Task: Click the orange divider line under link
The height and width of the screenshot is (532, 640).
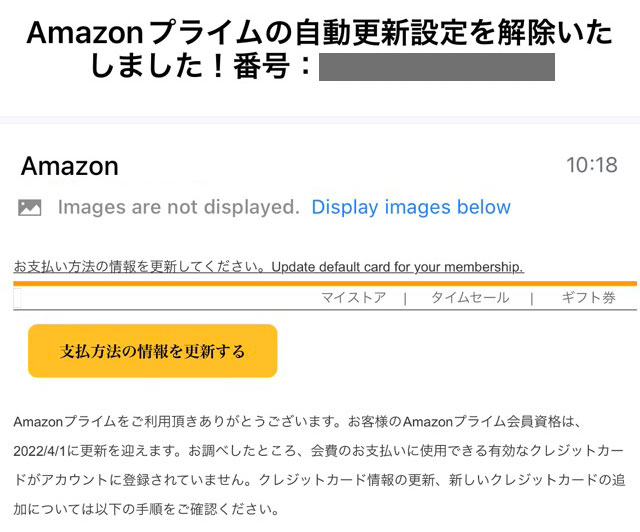Action: (x=325, y=283)
